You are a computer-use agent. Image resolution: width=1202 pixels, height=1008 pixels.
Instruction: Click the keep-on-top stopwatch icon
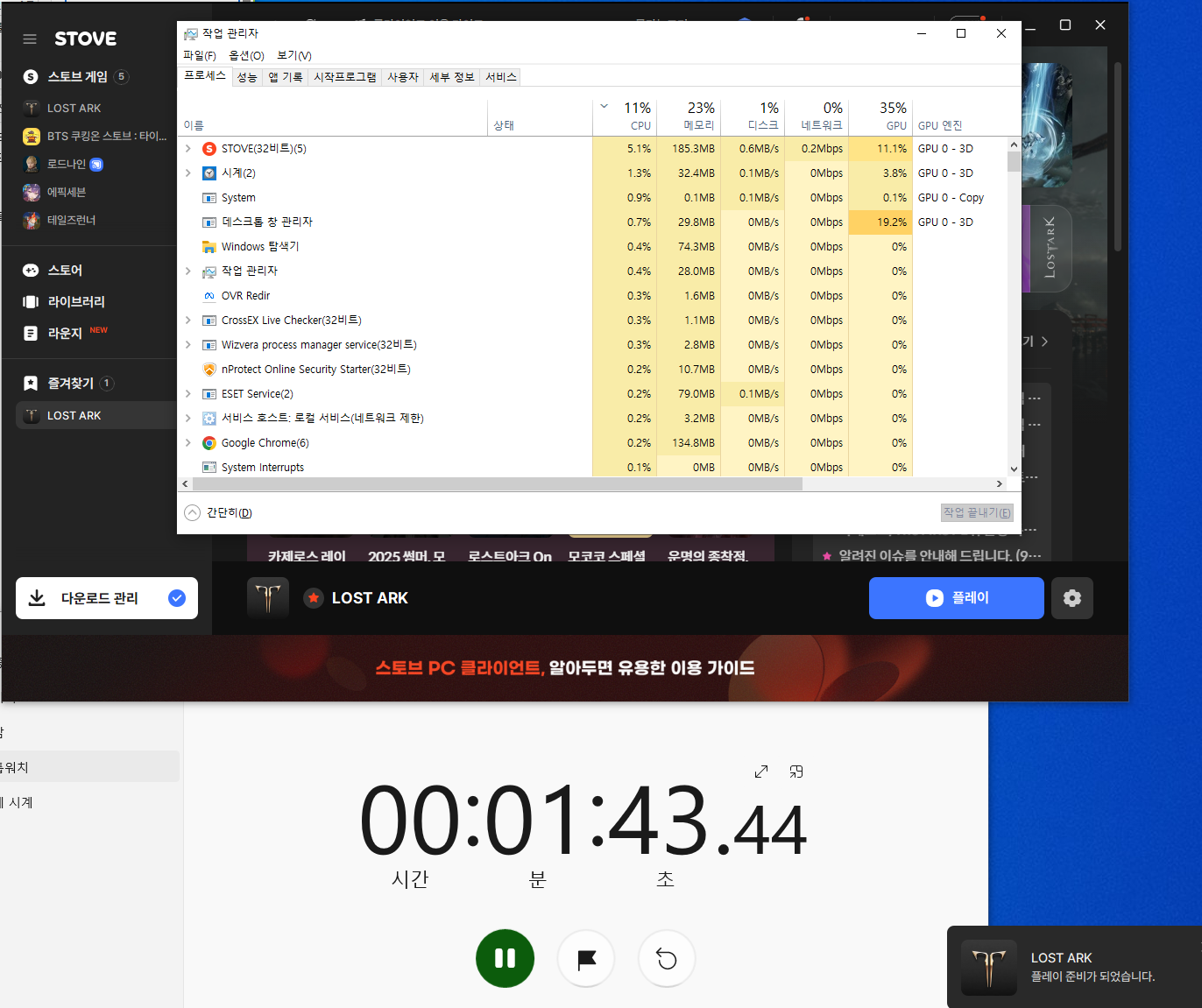(795, 772)
